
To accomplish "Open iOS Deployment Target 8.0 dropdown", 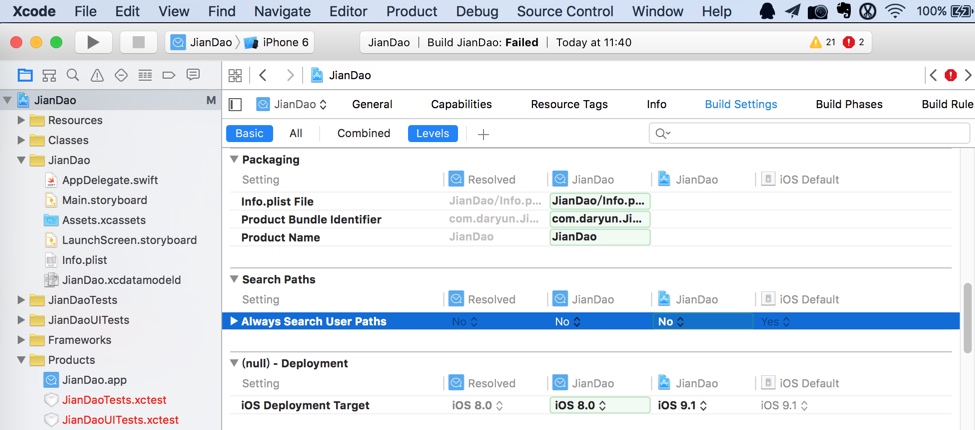I will pos(598,405).
